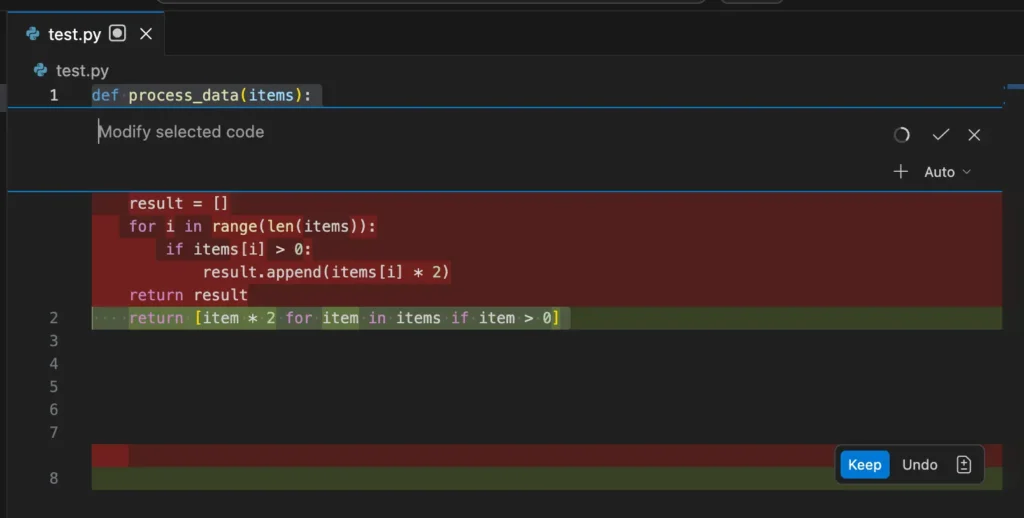This screenshot has width=1024, height=518.
Task: Open the Auto model dropdown
Action: tap(939, 172)
